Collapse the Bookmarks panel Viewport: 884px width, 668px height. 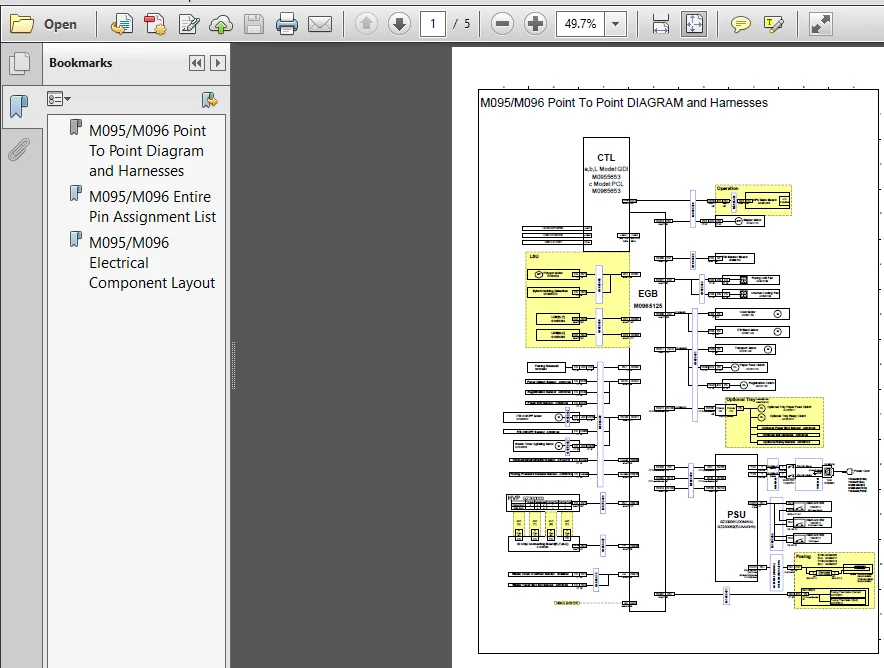[197, 63]
